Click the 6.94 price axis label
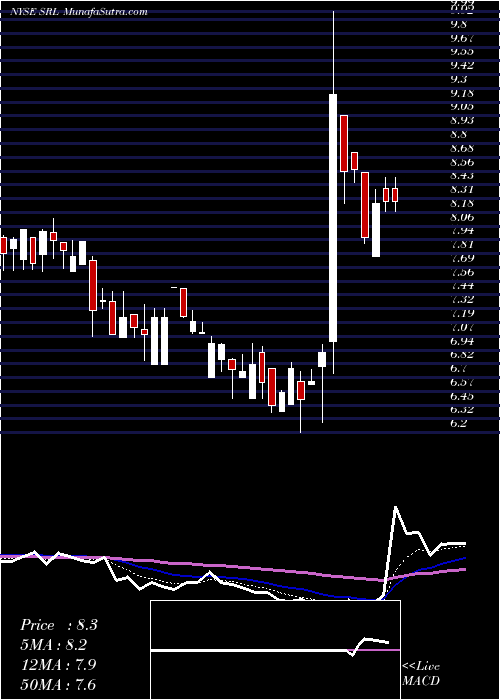The height and width of the screenshot is (700, 500). 462,341
